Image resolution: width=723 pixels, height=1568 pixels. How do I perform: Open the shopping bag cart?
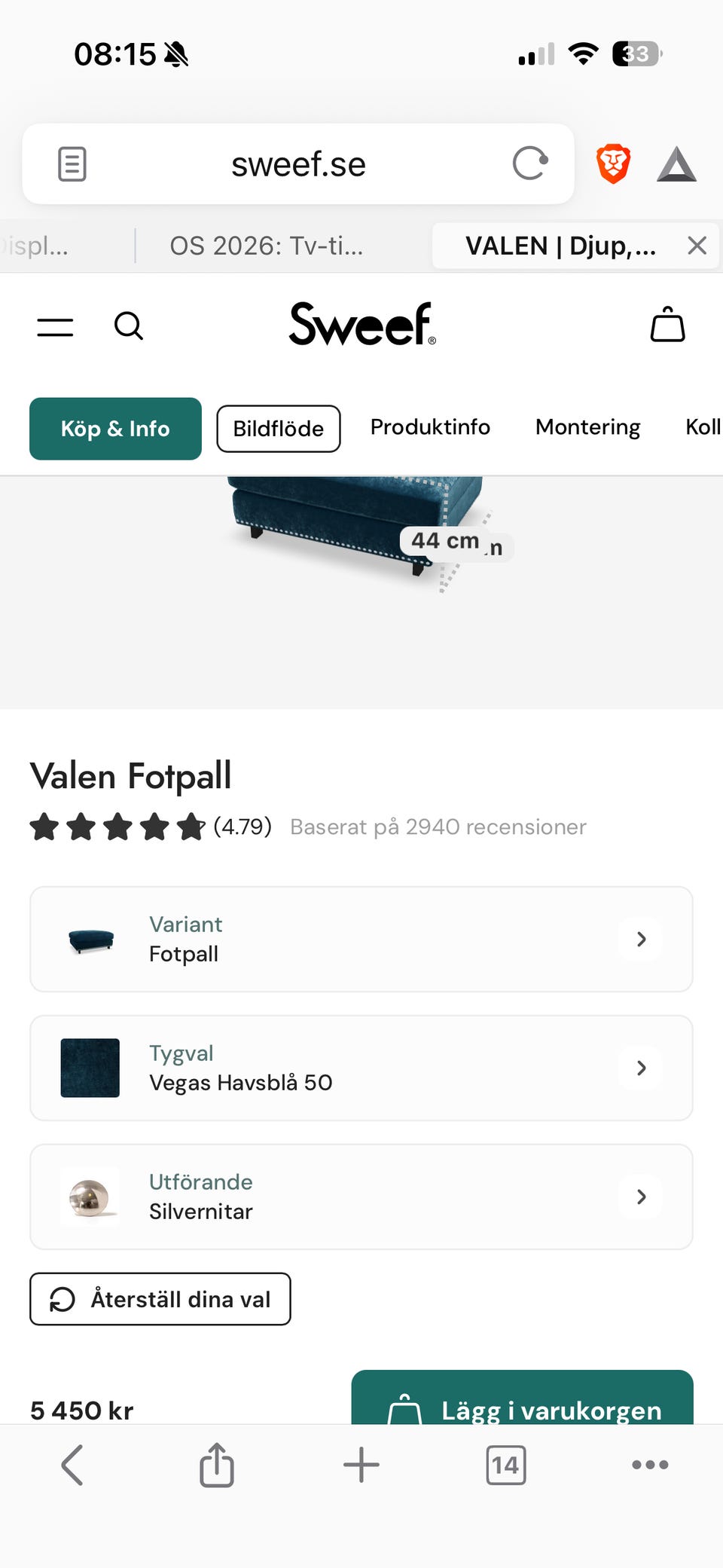(667, 326)
